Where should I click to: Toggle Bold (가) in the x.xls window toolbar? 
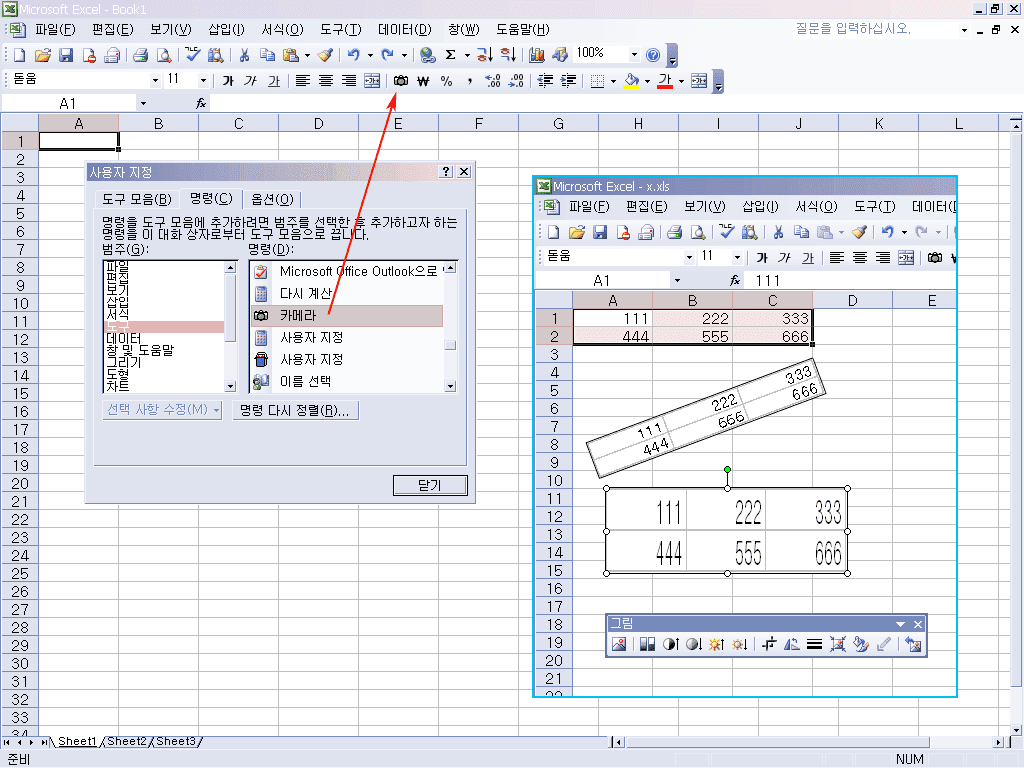tap(762, 258)
